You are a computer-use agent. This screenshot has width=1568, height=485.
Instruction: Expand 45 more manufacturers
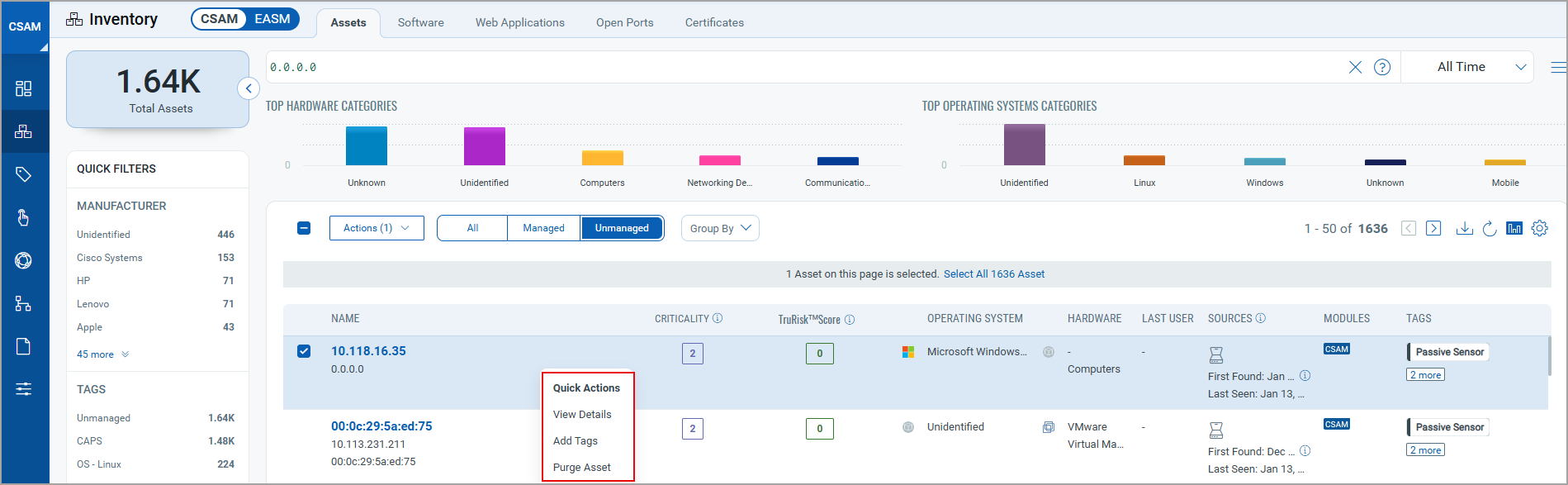pos(103,354)
